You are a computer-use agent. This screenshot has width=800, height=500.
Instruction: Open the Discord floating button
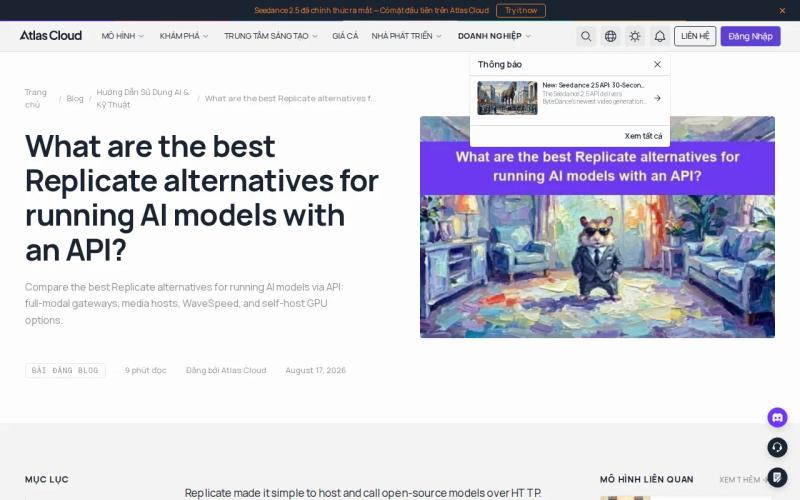[777, 417]
